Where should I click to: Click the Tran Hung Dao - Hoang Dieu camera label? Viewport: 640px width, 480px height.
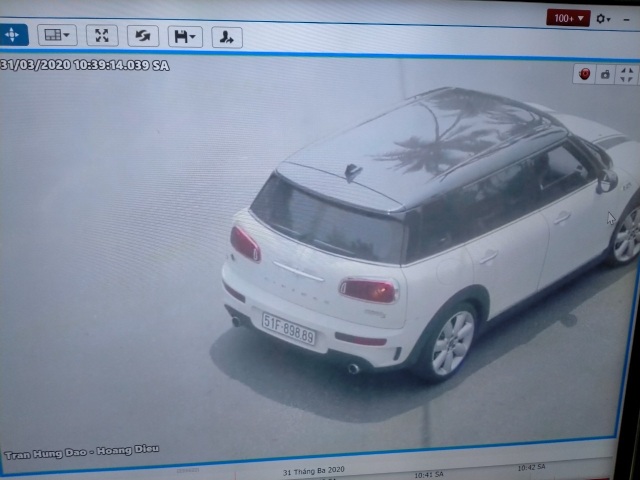81,452
